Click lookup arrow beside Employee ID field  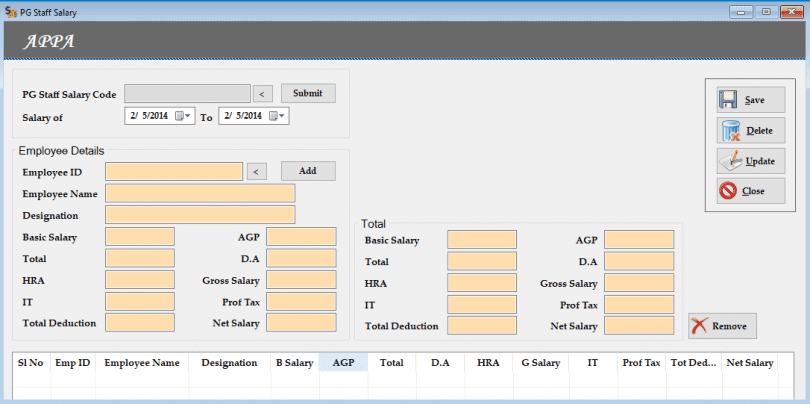click(256, 172)
